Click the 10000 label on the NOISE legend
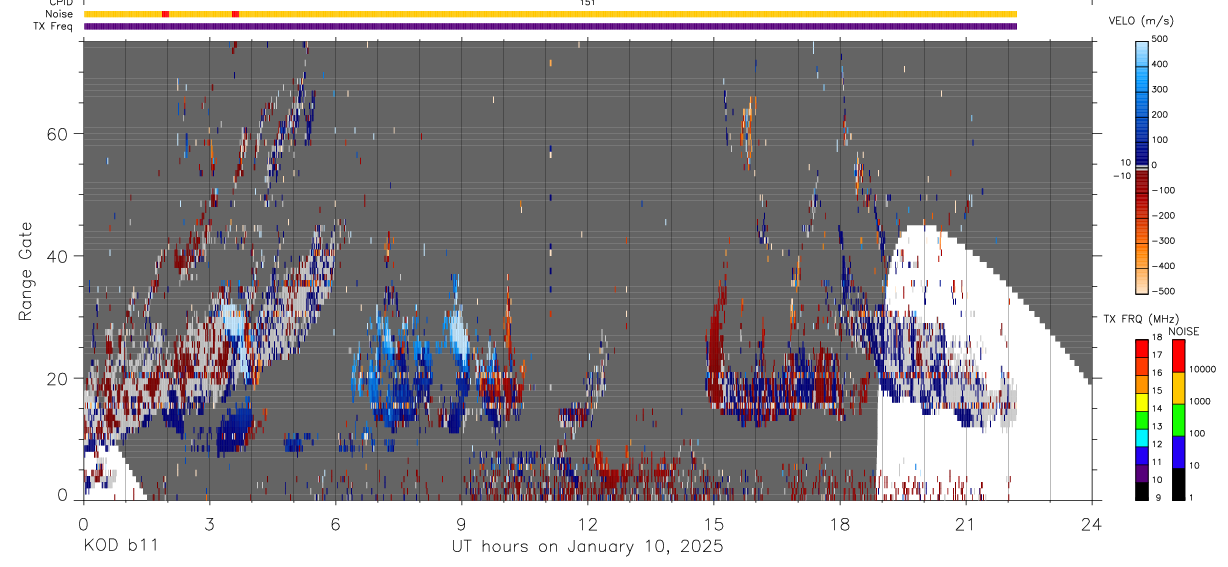The height and width of the screenshot is (567, 1228). click(x=1203, y=369)
